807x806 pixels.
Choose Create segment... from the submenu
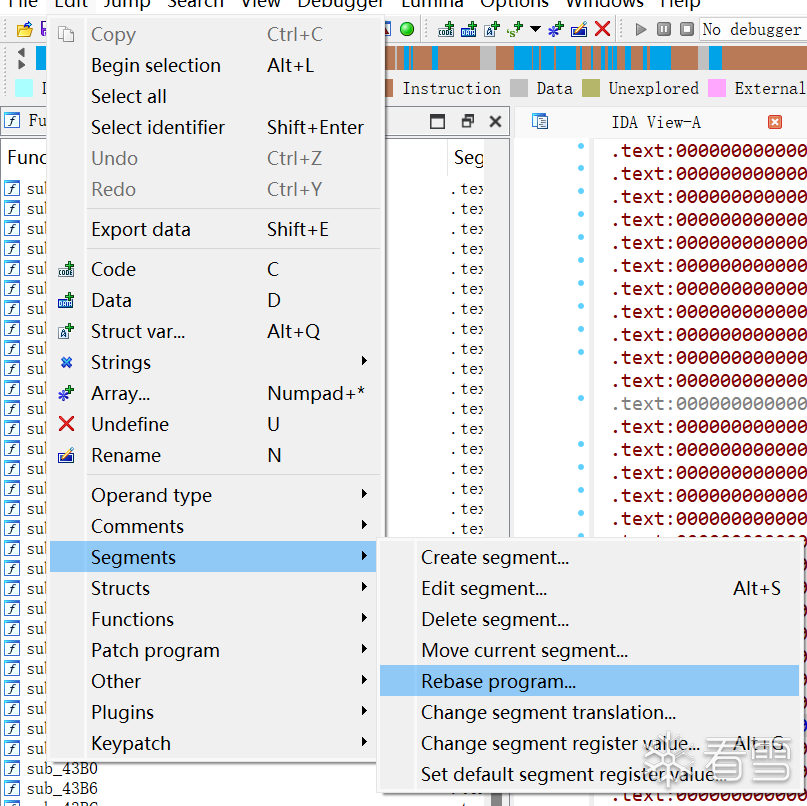(x=589, y=557)
